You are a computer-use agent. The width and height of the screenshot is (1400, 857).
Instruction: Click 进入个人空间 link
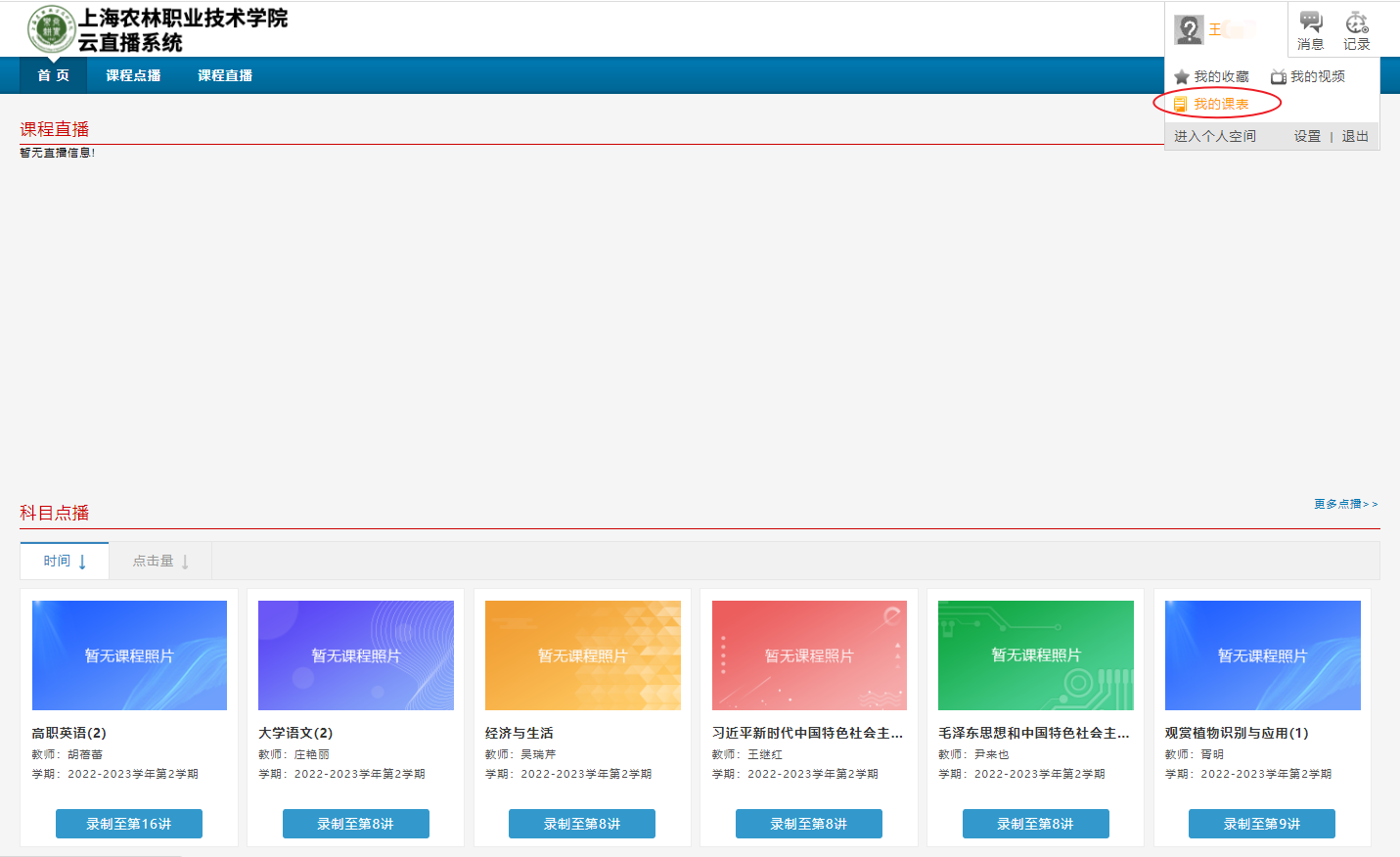point(1214,136)
